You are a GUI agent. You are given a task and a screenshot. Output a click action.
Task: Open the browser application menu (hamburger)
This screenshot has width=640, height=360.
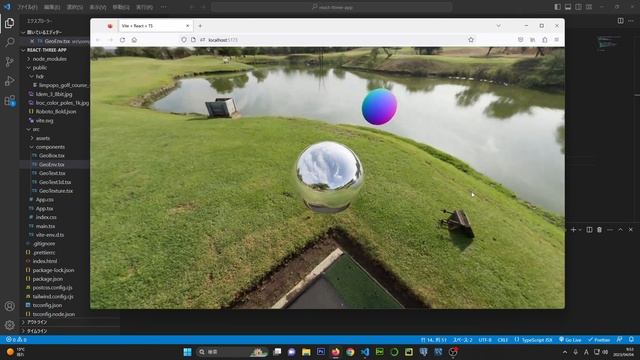click(x=557, y=40)
